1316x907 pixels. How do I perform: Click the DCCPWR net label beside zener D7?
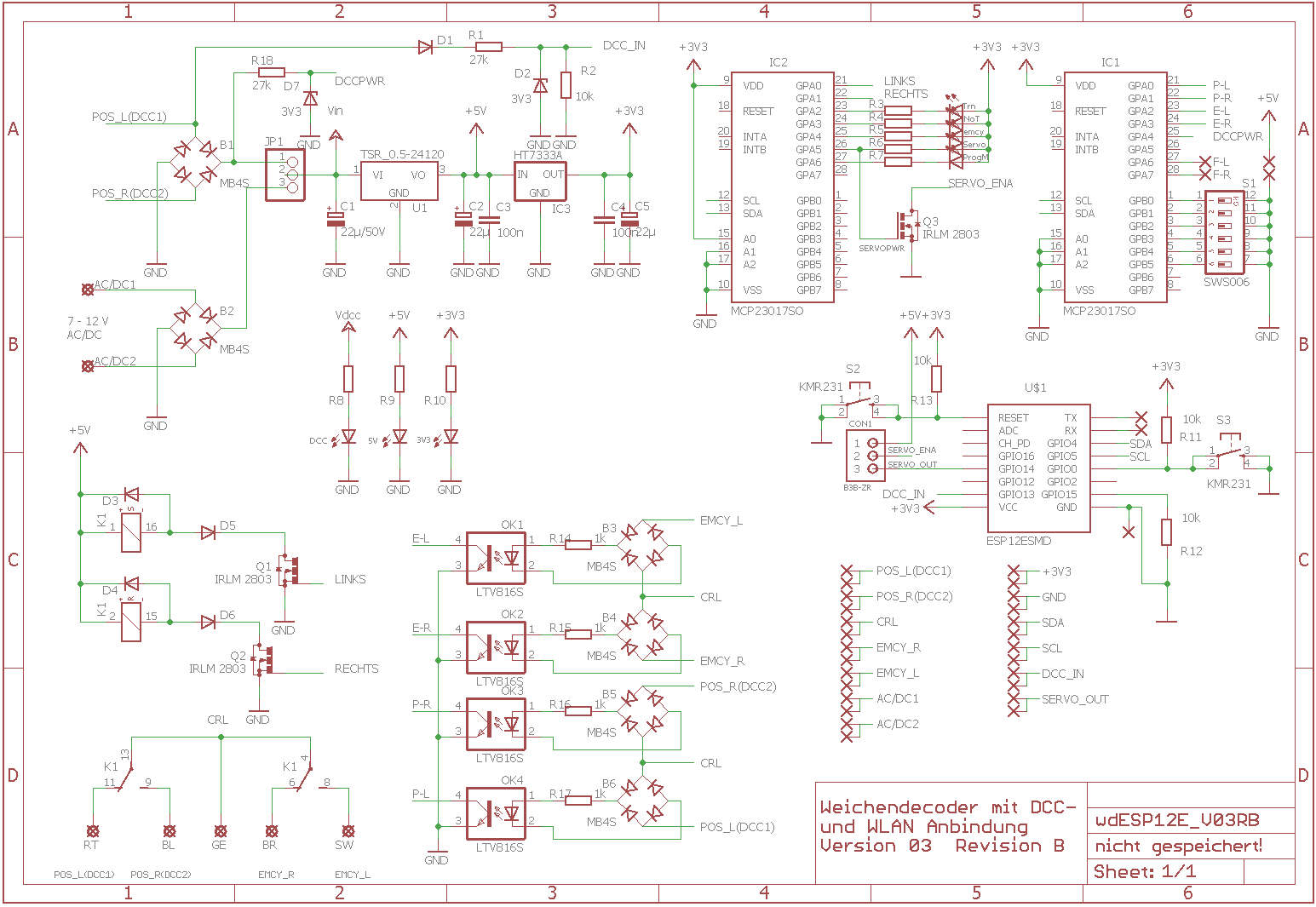(x=359, y=81)
